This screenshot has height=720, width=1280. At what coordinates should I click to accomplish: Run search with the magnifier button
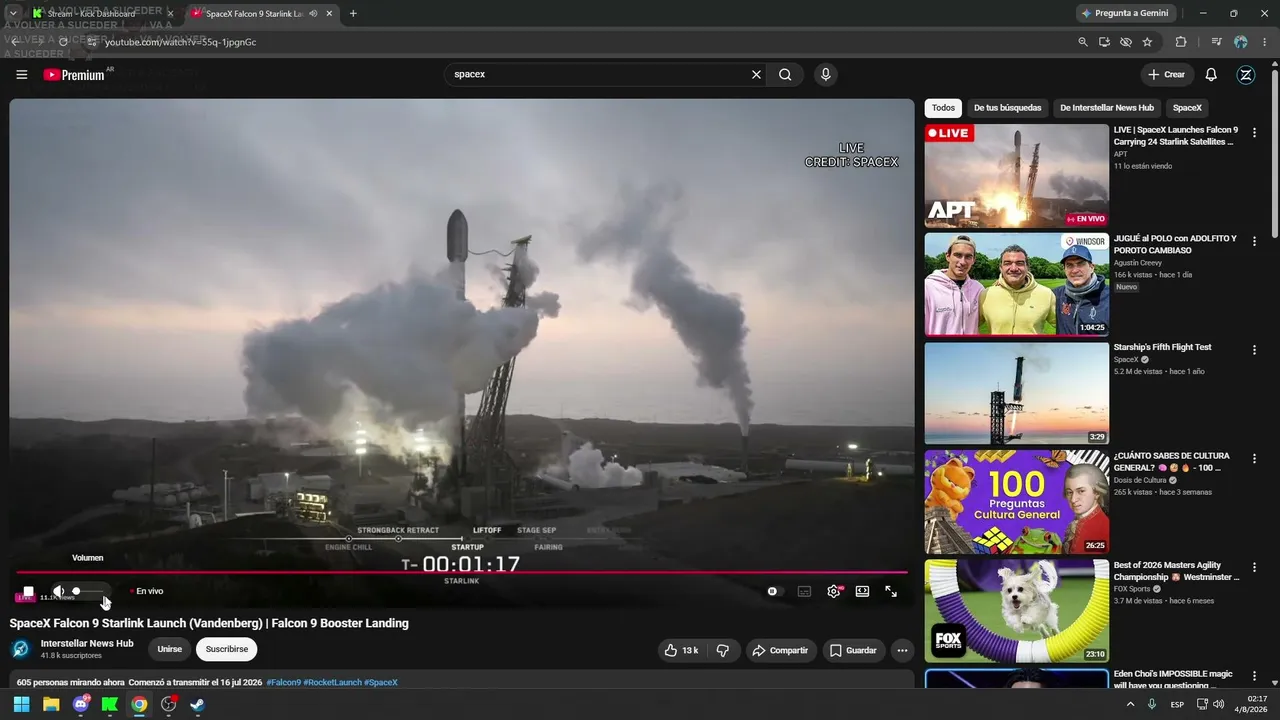pyautogui.click(x=785, y=74)
